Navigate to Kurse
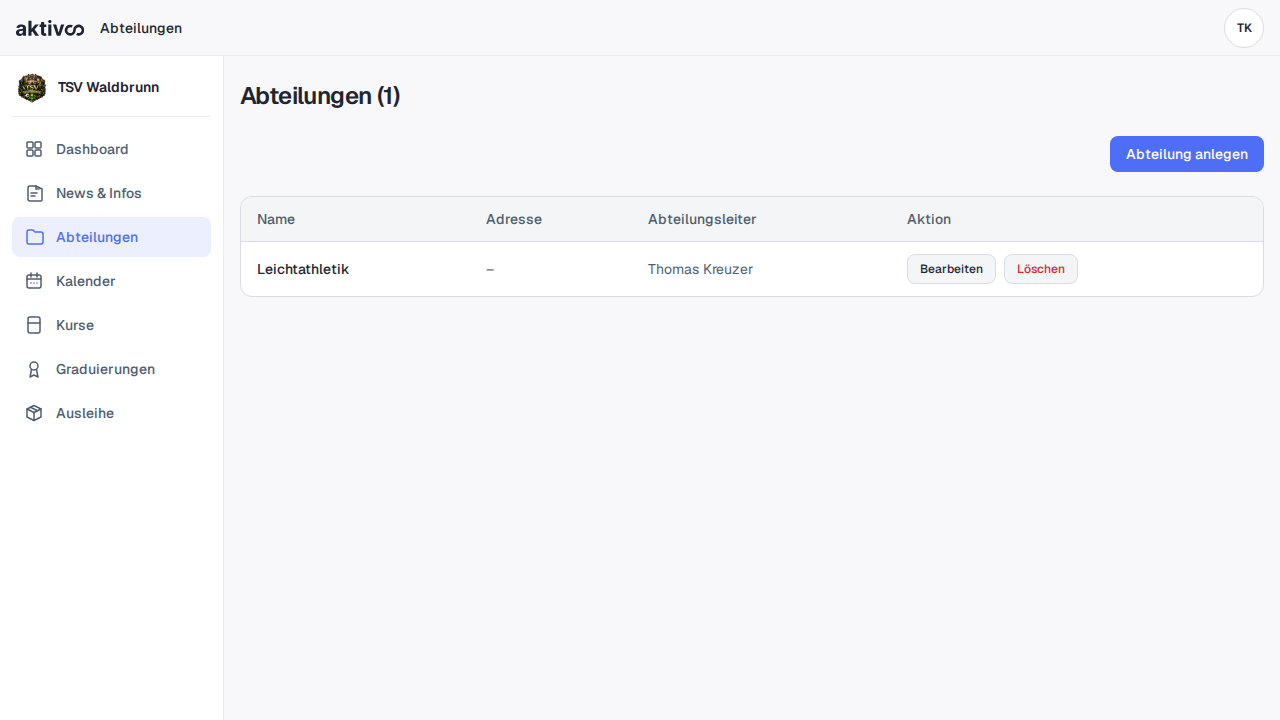1280x720 pixels. pos(111,325)
